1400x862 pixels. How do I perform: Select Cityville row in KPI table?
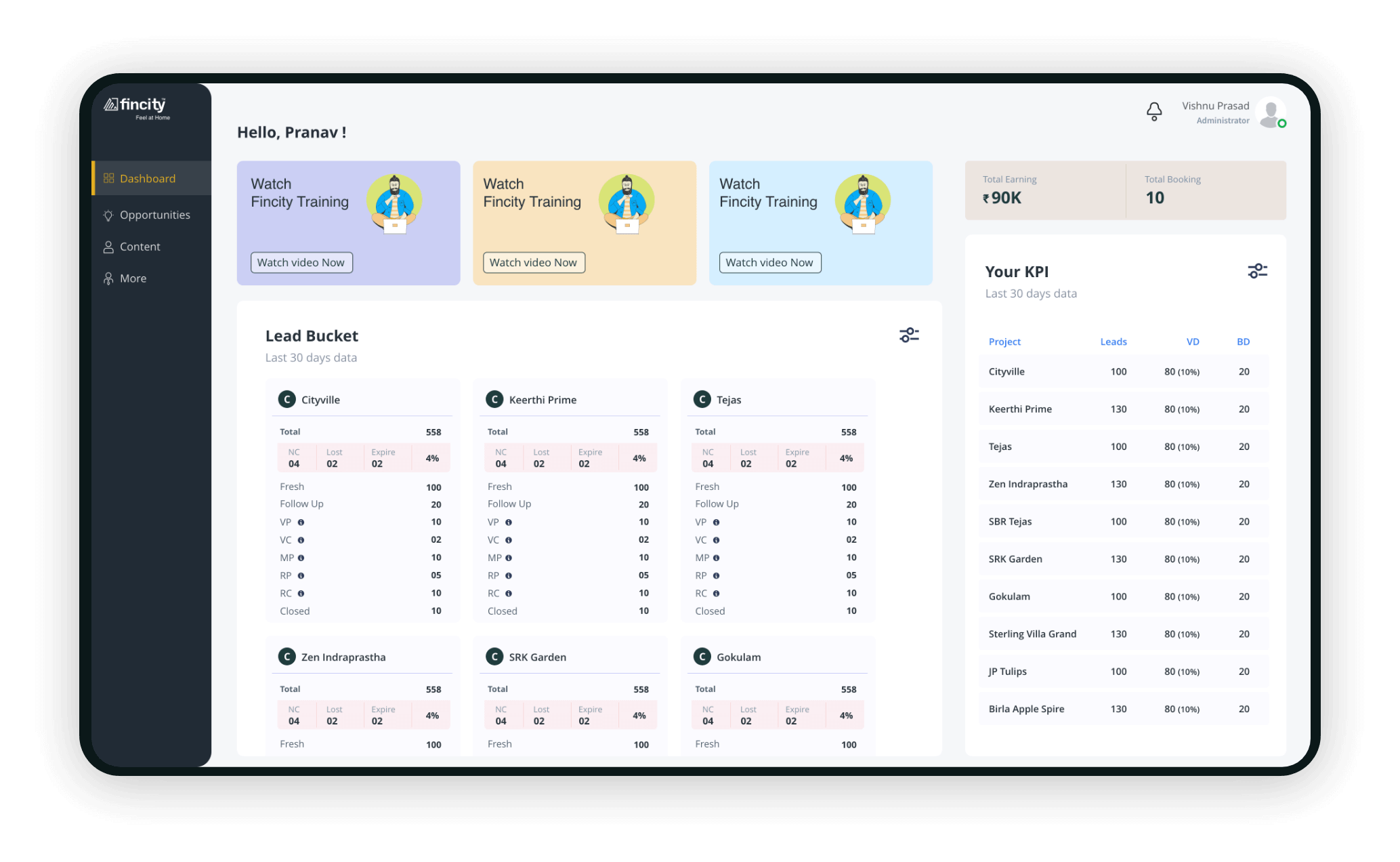tap(1124, 371)
